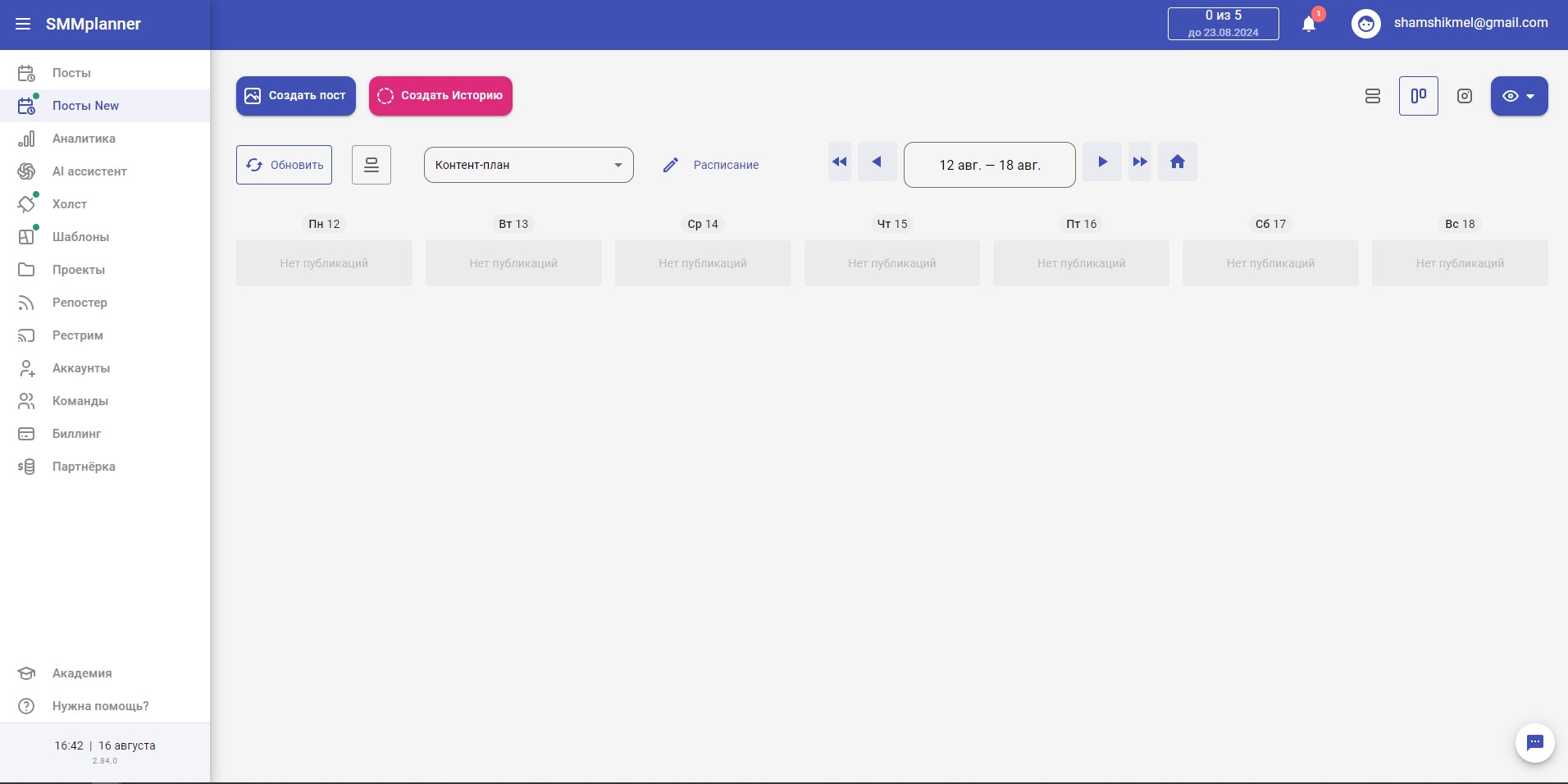Viewport: 1568px width, 784px height.
Task: Click Создать Историю button
Action: 440,96
